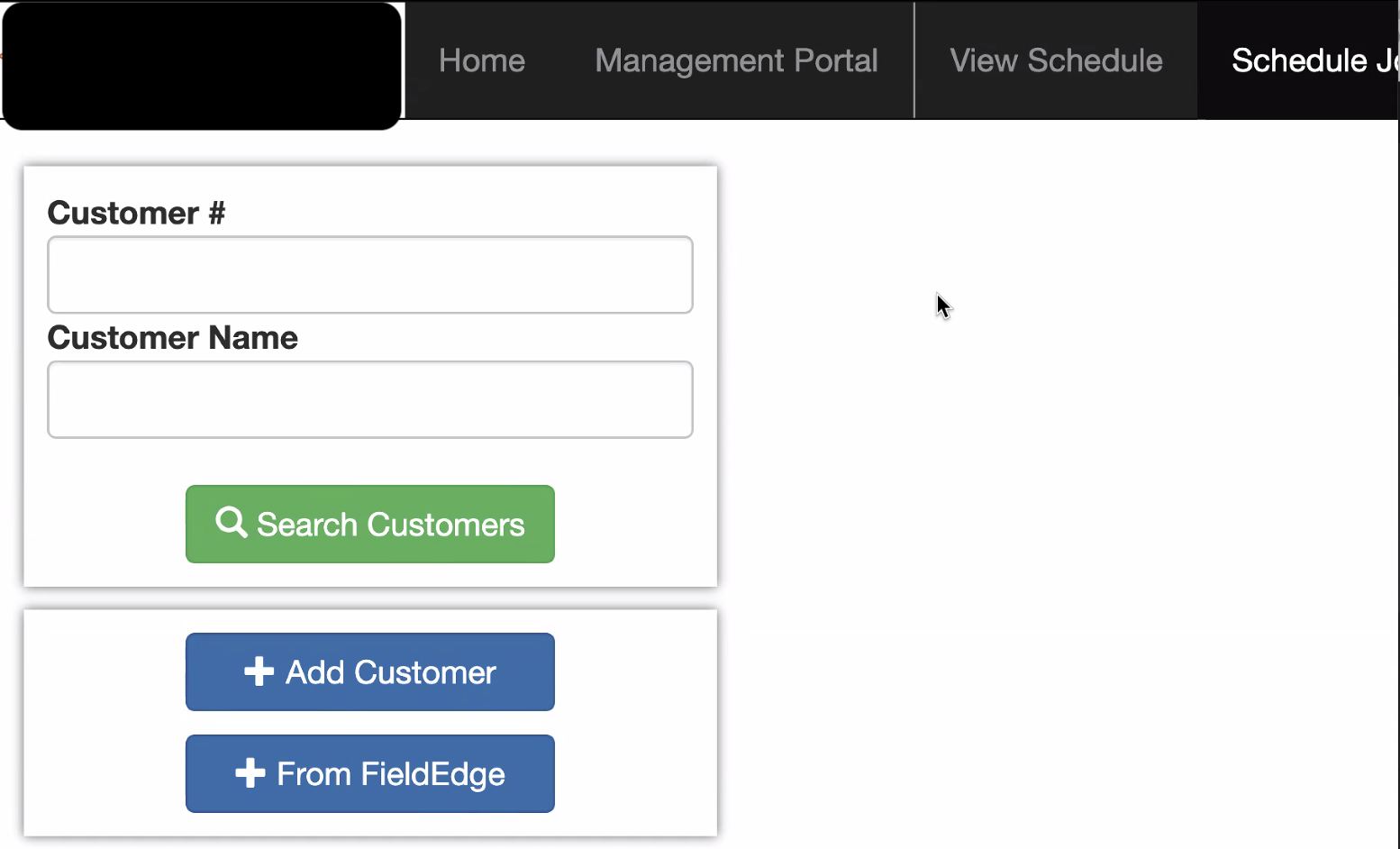Go to Management Portal in the navbar
Image resolution: width=1400 pixels, height=849 pixels.
(x=736, y=60)
